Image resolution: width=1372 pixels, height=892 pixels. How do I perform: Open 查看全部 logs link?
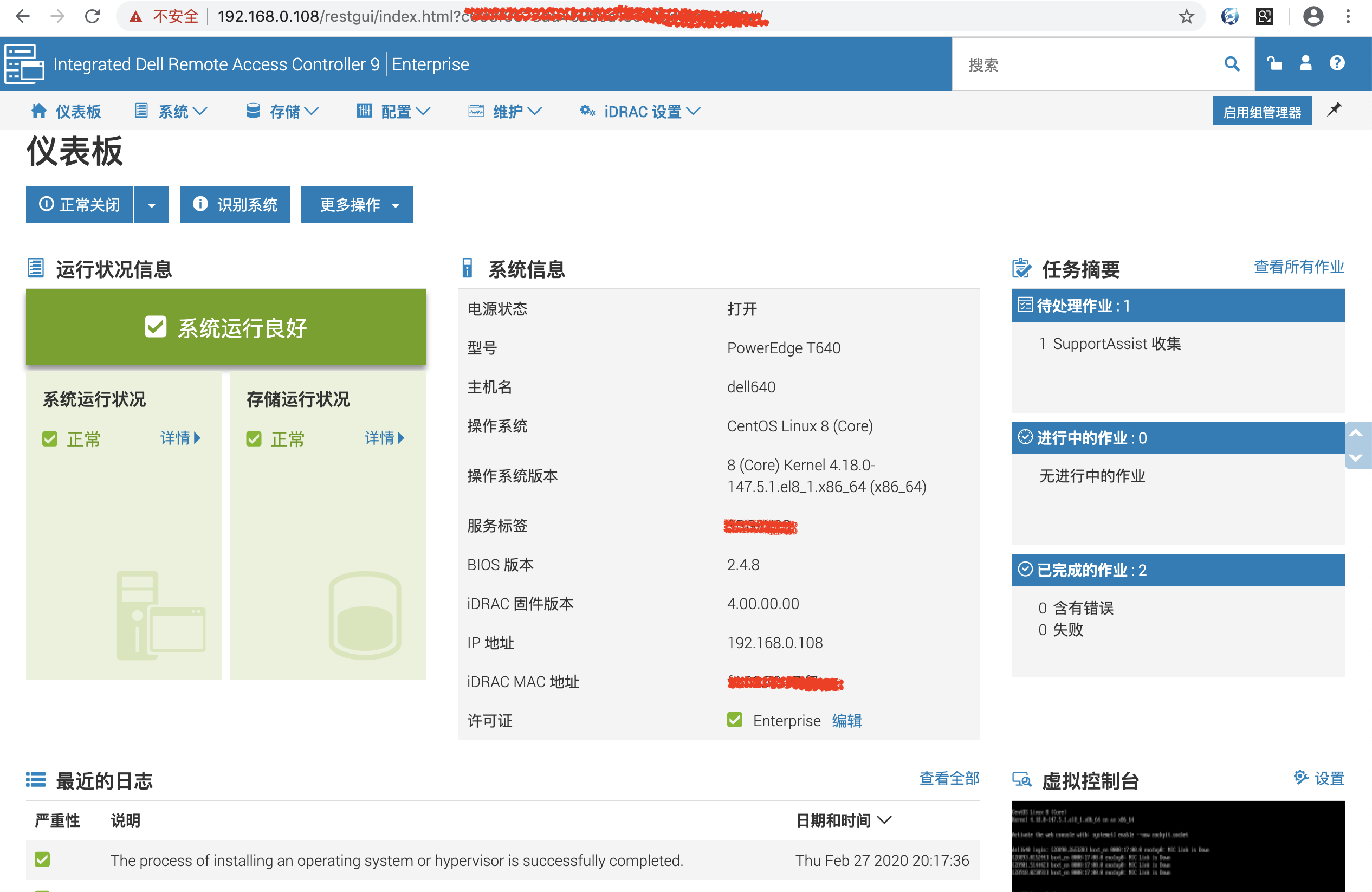click(x=949, y=778)
